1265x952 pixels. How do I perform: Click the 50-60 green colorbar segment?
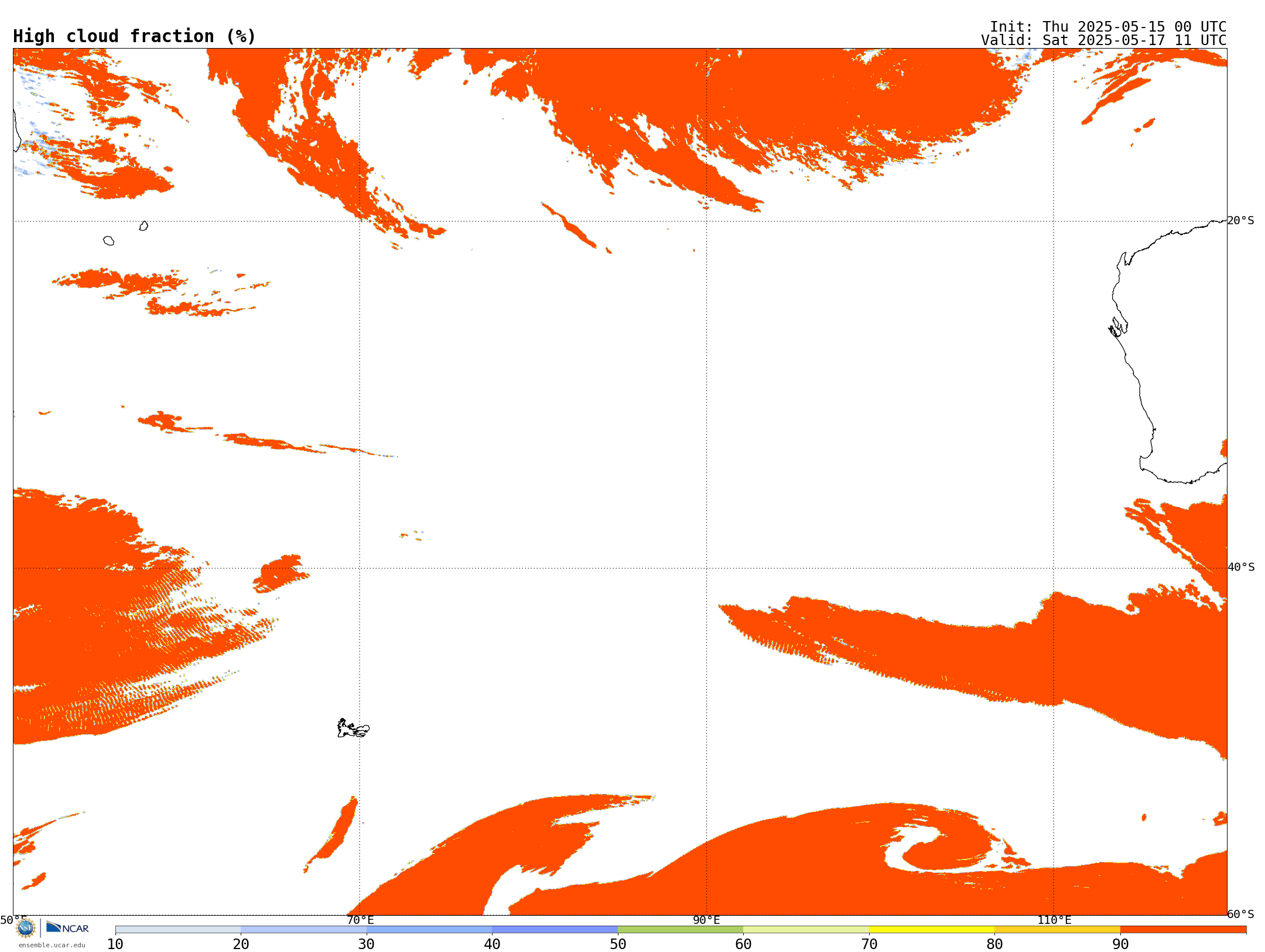coord(681,930)
